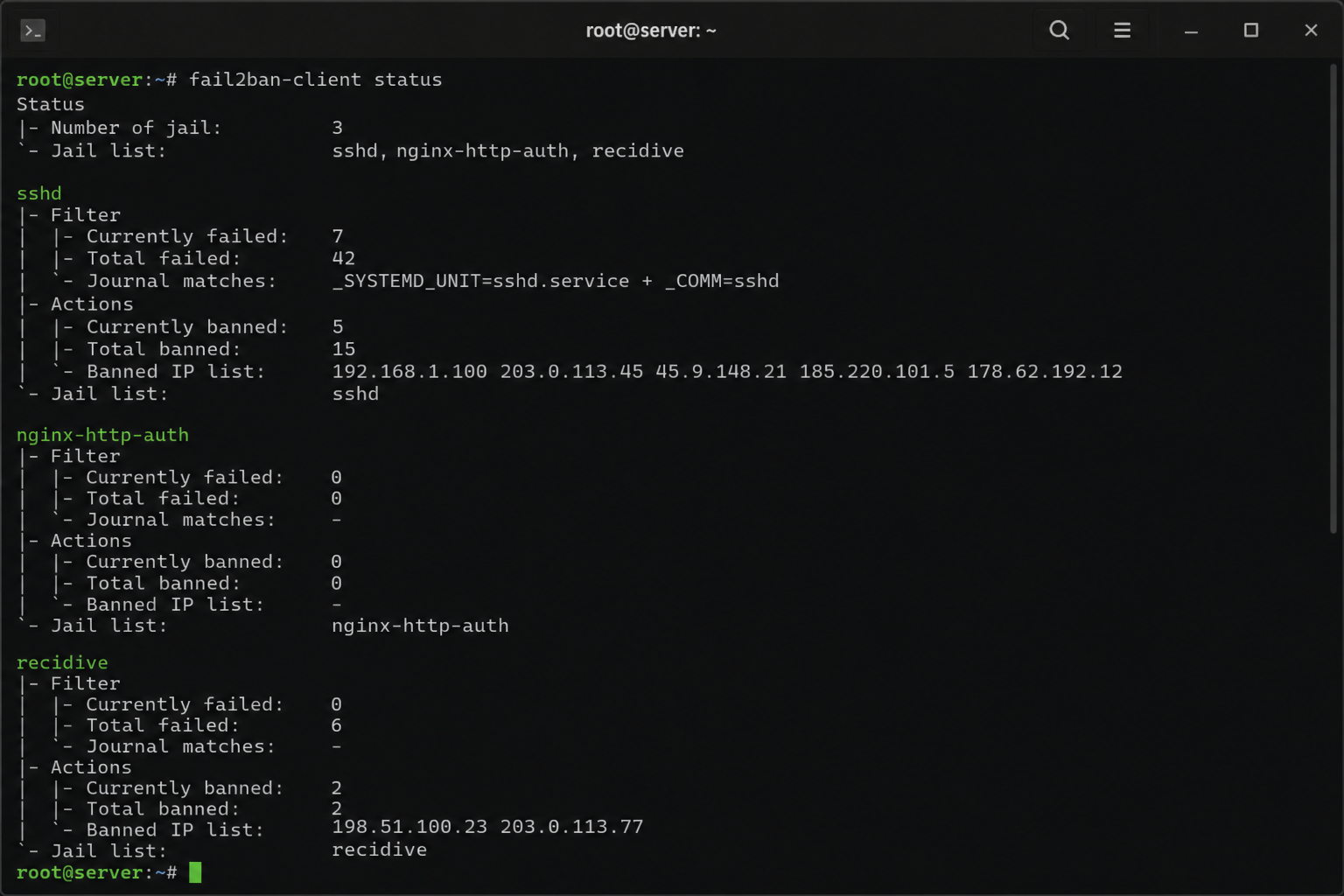Click the root@server window title
The height and width of the screenshot is (896, 1344).
(x=651, y=31)
